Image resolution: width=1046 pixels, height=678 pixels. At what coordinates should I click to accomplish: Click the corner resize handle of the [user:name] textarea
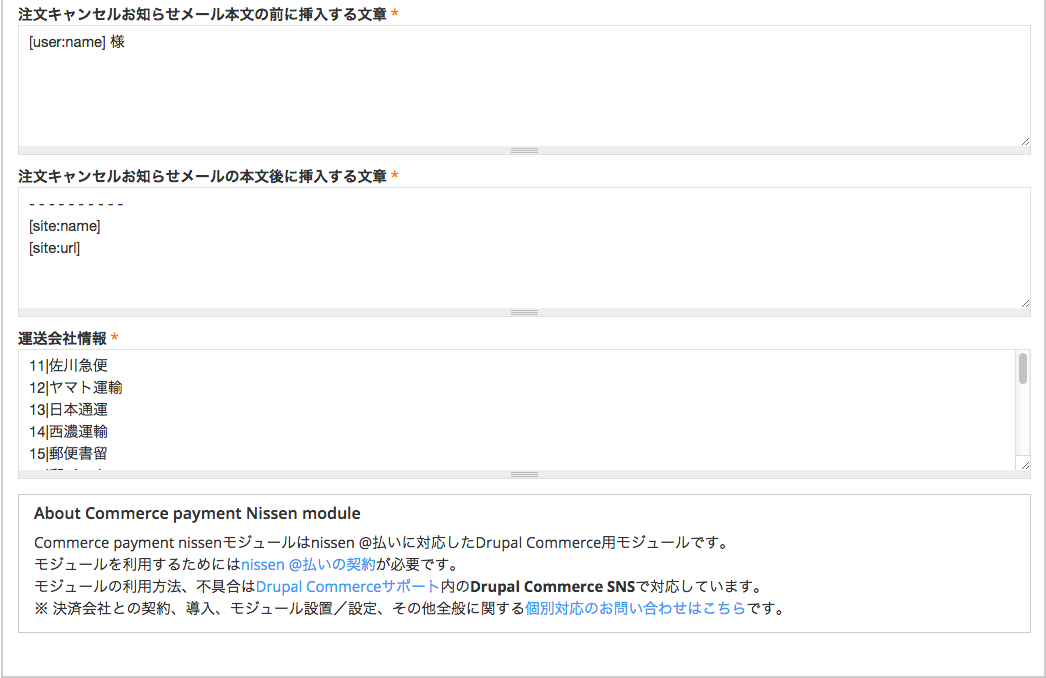1025,141
